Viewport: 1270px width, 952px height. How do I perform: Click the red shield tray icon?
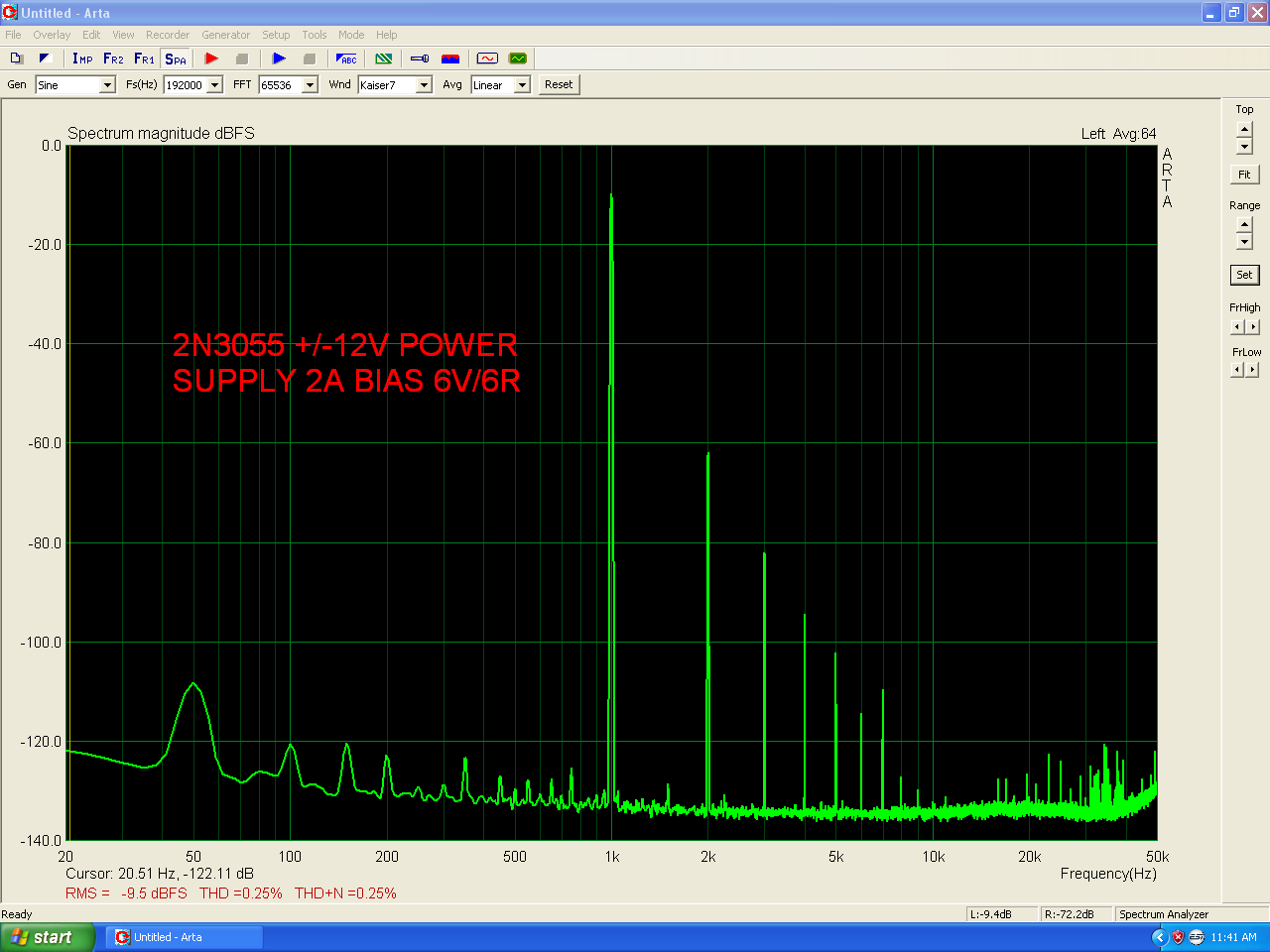[1179, 937]
